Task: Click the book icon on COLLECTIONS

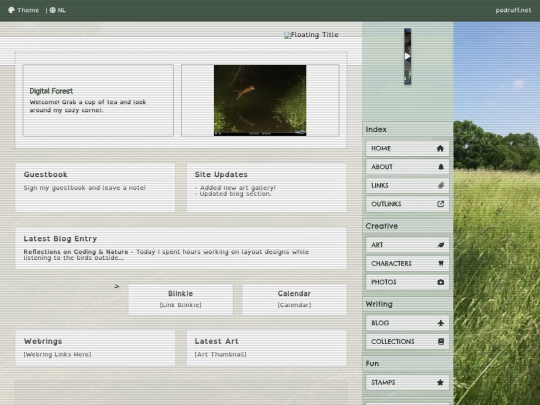Action: point(441,342)
